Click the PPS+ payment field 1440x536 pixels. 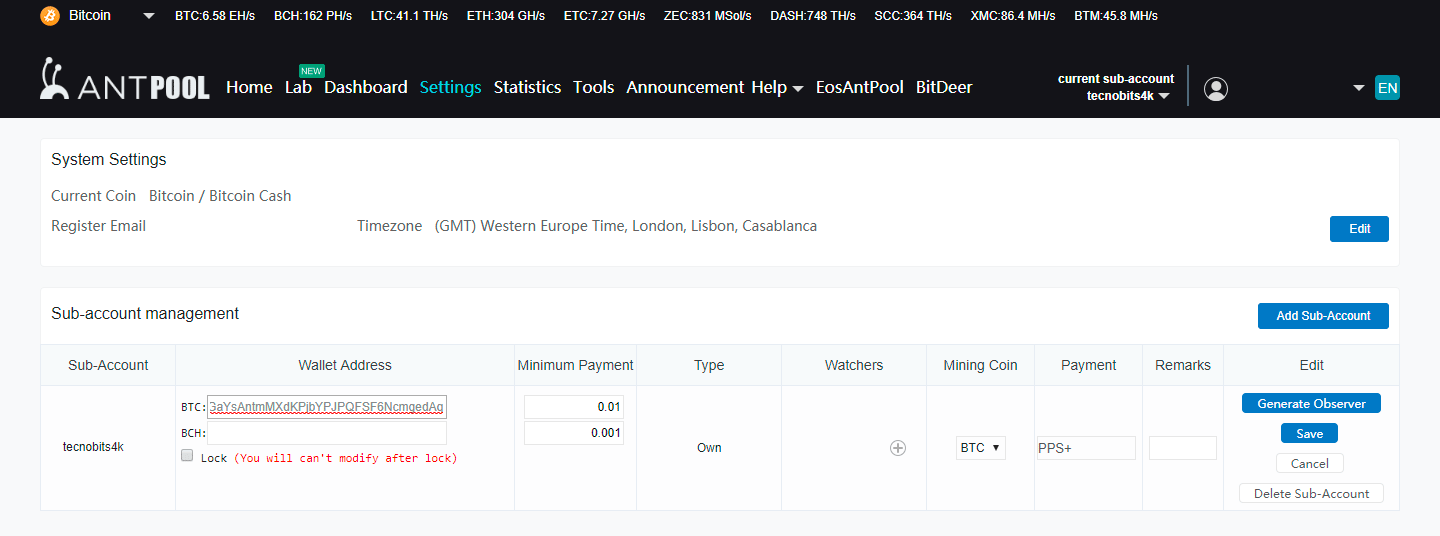(1086, 448)
